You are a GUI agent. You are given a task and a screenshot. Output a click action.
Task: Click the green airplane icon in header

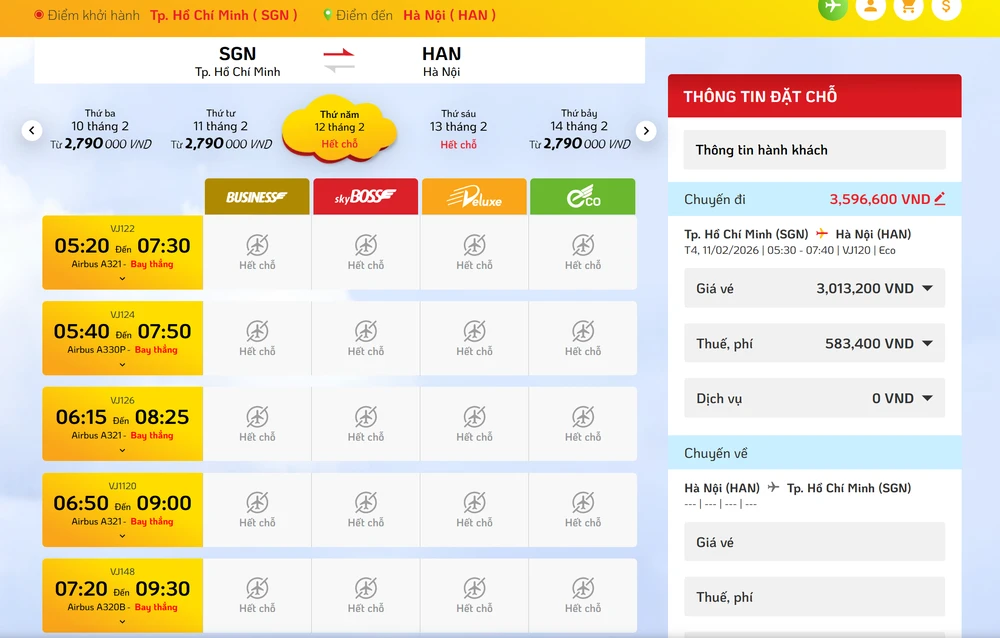pyautogui.click(x=832, y=8)
